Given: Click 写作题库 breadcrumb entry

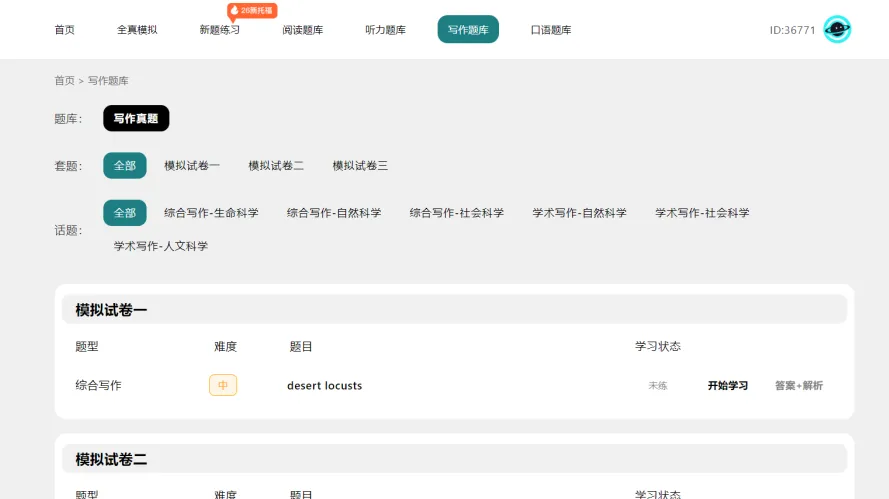Looking at the screenshot, I should 108,81.
